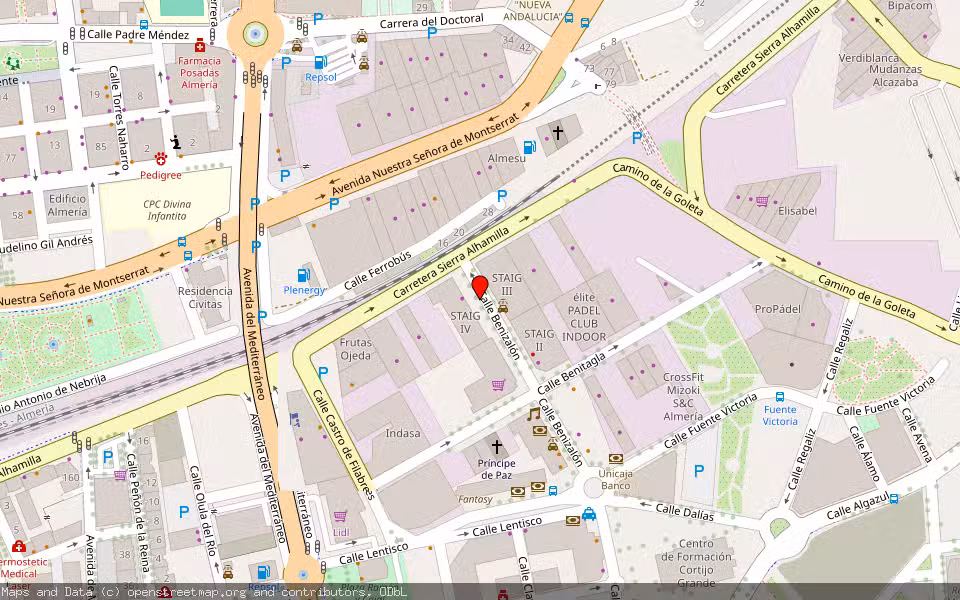Select the Farmacia Posadas Almería pharmacy icon
Screen dimensions: 960x600
[200, 45]
